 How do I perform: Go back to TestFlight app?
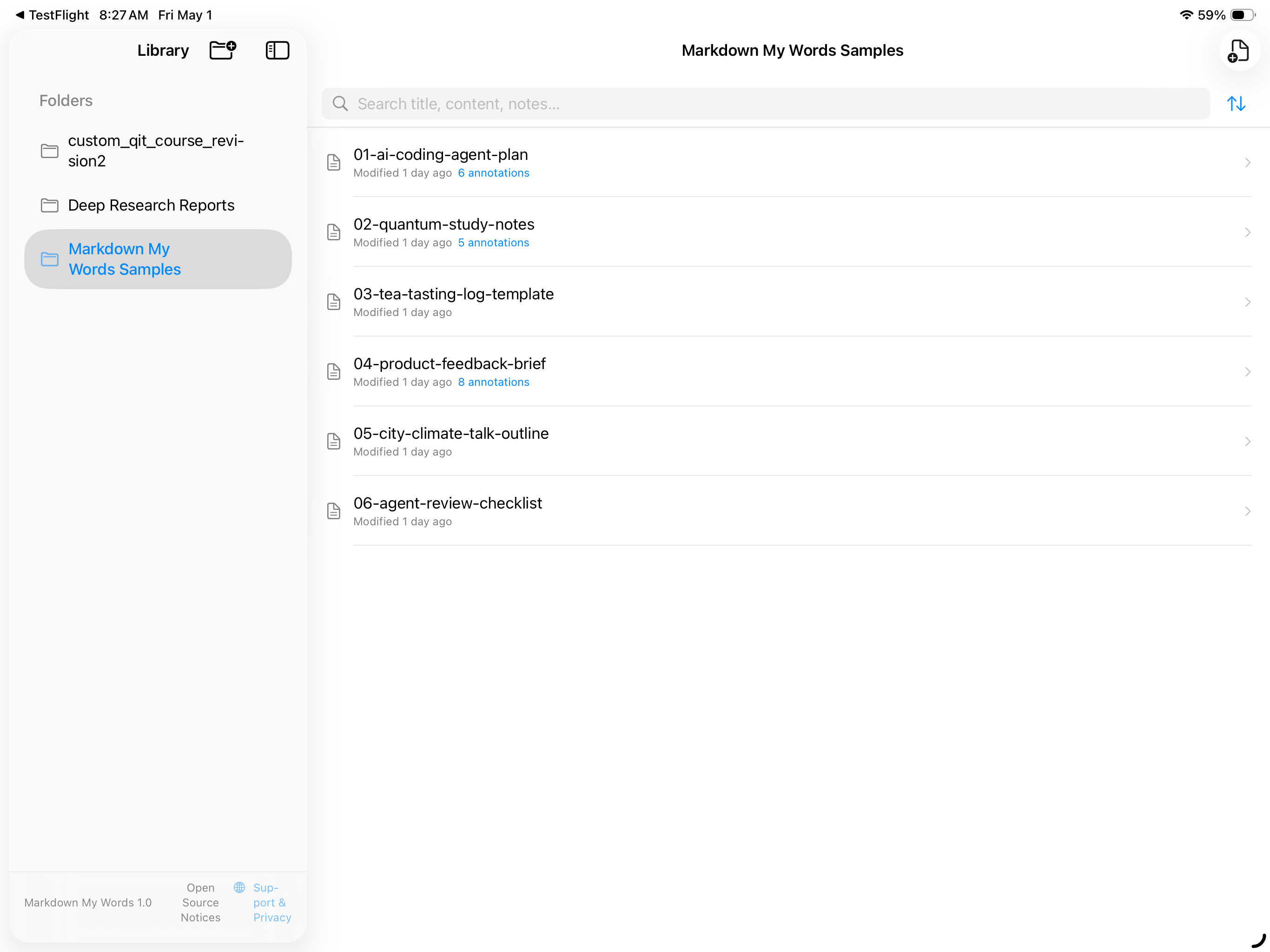point(52,15)
